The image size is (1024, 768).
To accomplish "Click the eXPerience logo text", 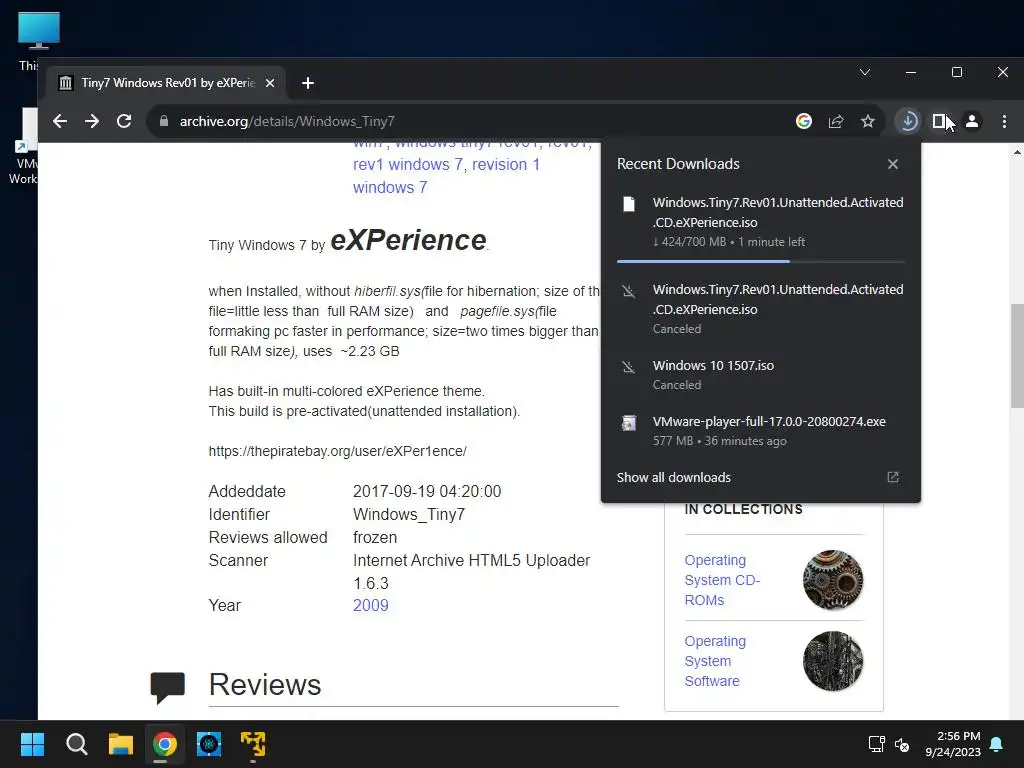I will pyautogui.click(x=409, y=240).
